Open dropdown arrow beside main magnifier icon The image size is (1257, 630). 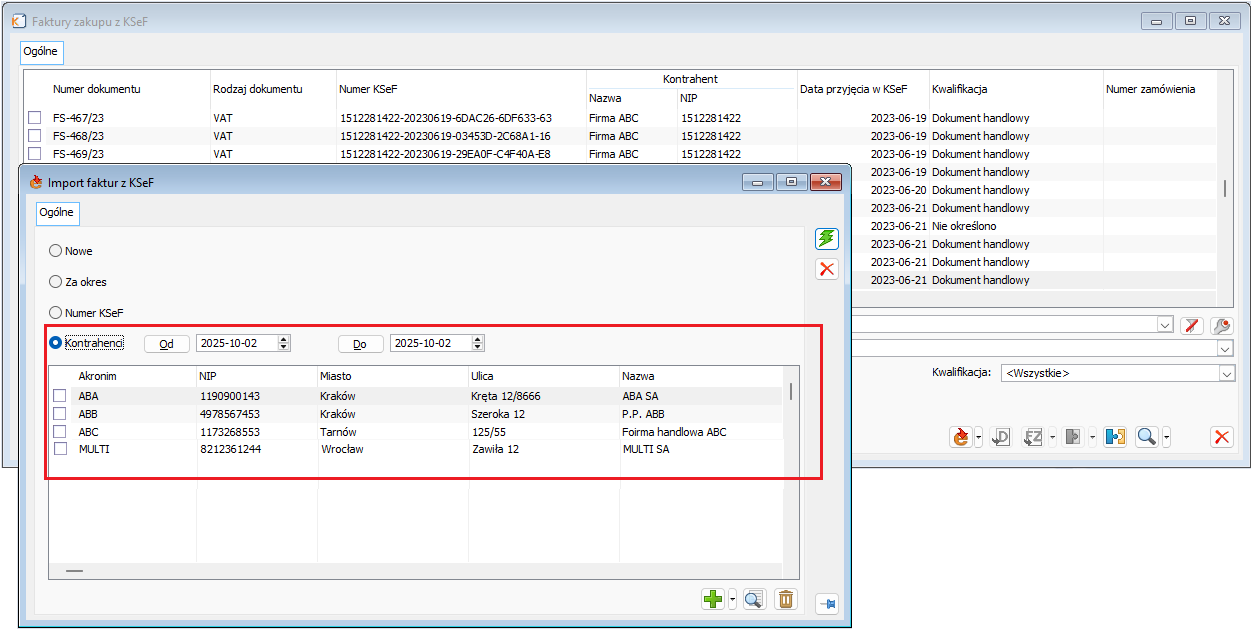(1165, 437)
